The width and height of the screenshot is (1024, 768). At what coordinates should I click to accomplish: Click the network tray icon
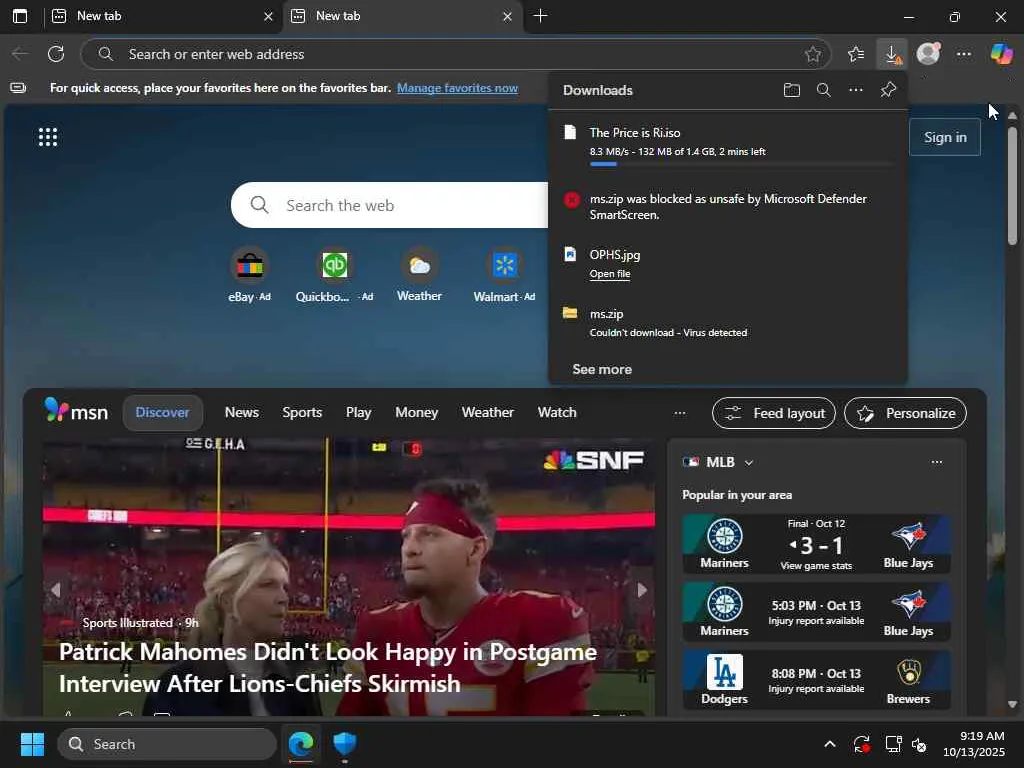(x=893, y=744)
